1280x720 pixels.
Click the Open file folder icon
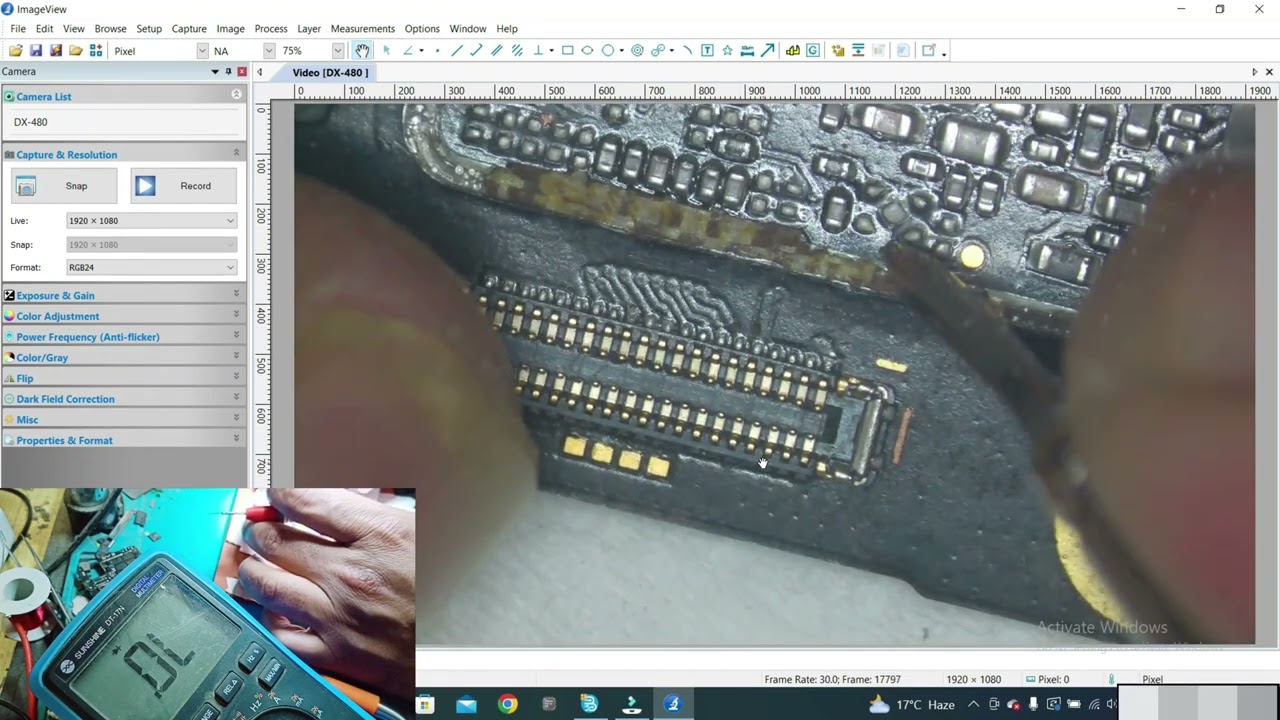(x=15, y=50)
